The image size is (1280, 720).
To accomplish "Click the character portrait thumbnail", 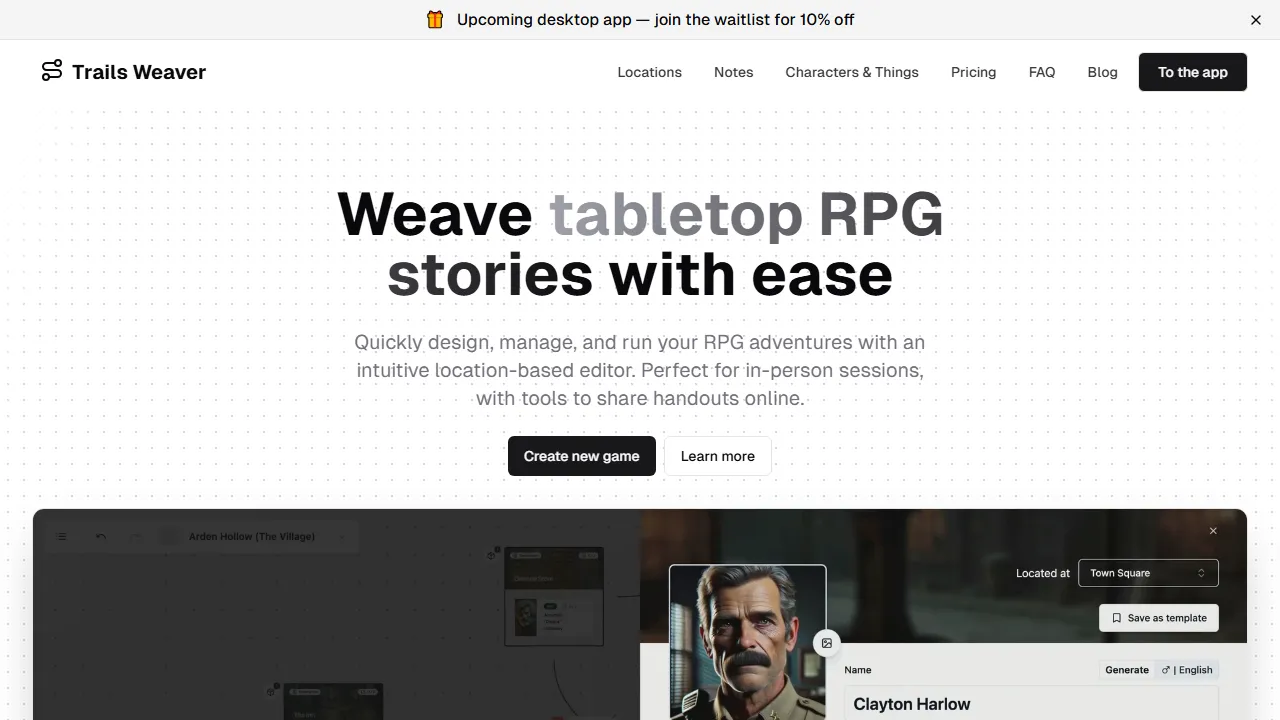I will [747, 640].
